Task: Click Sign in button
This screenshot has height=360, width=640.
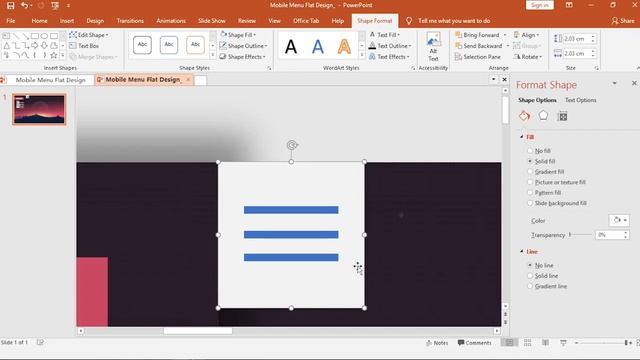Action: [540, 5]
